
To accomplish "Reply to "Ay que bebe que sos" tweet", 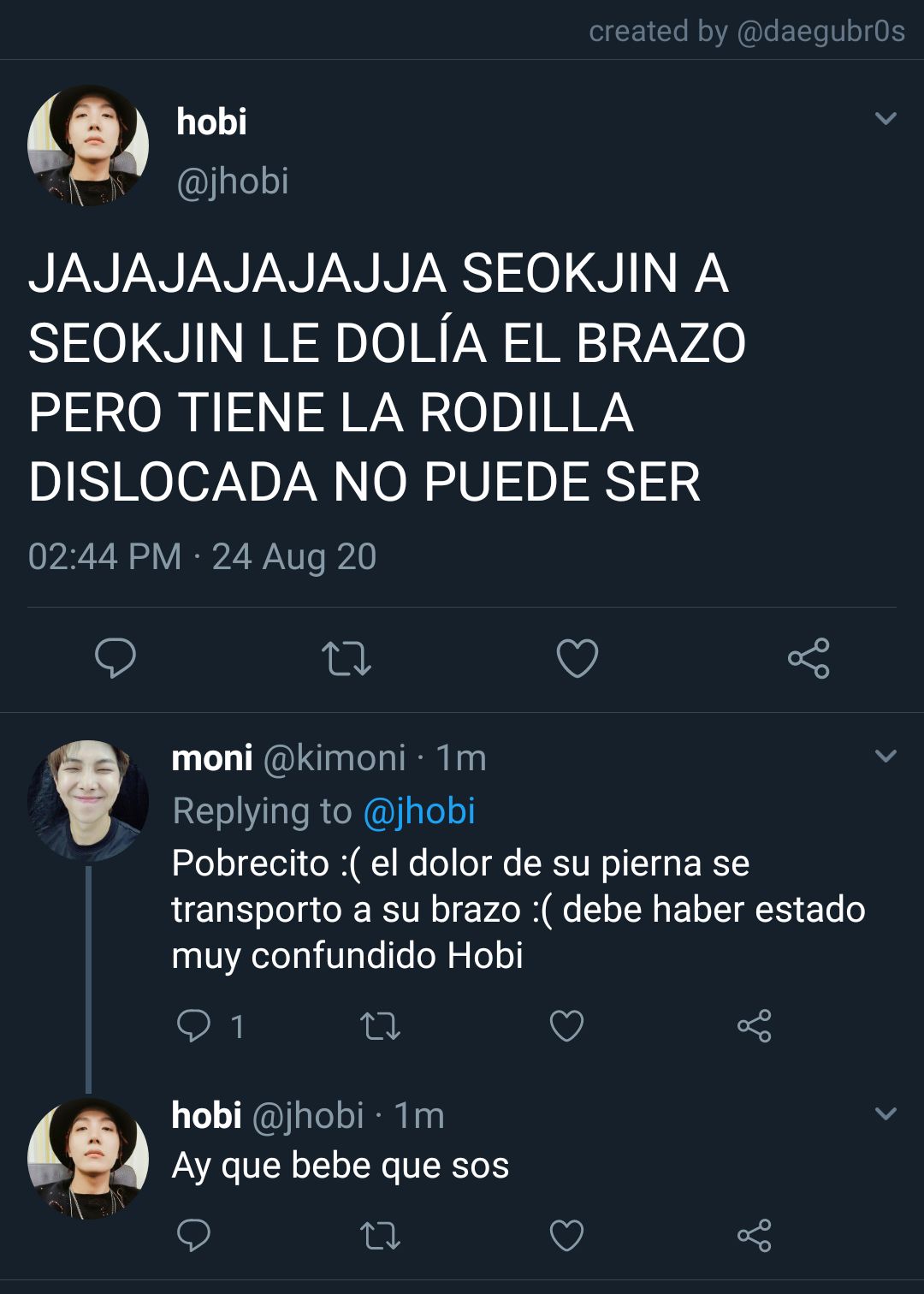I will (x=193, y=1235).
